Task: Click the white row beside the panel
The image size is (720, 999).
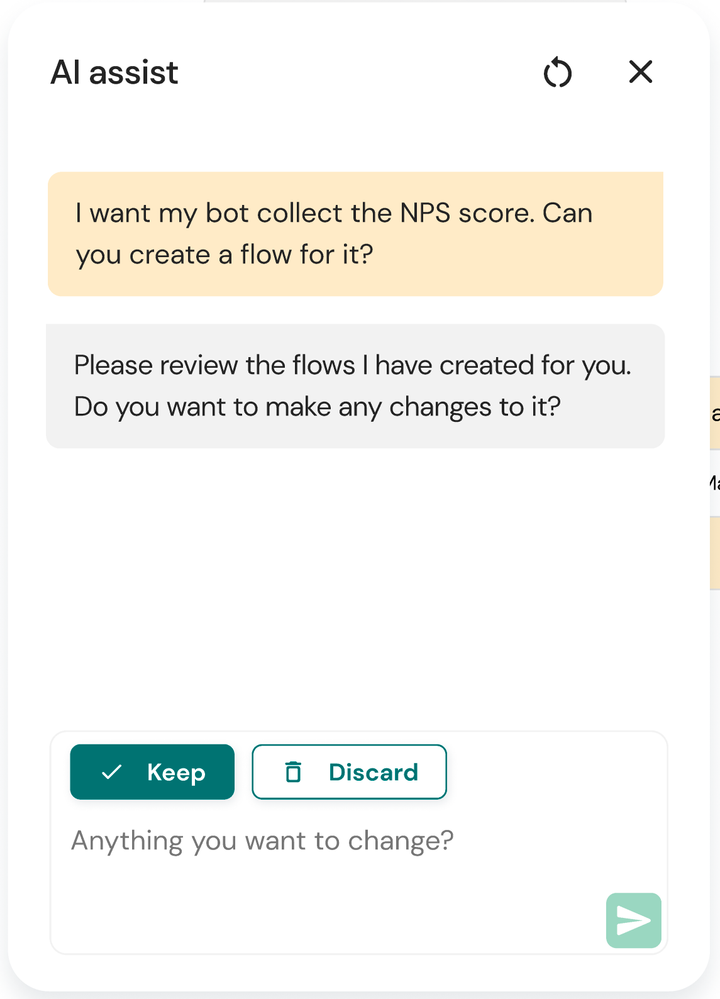Action: (715, 483)
